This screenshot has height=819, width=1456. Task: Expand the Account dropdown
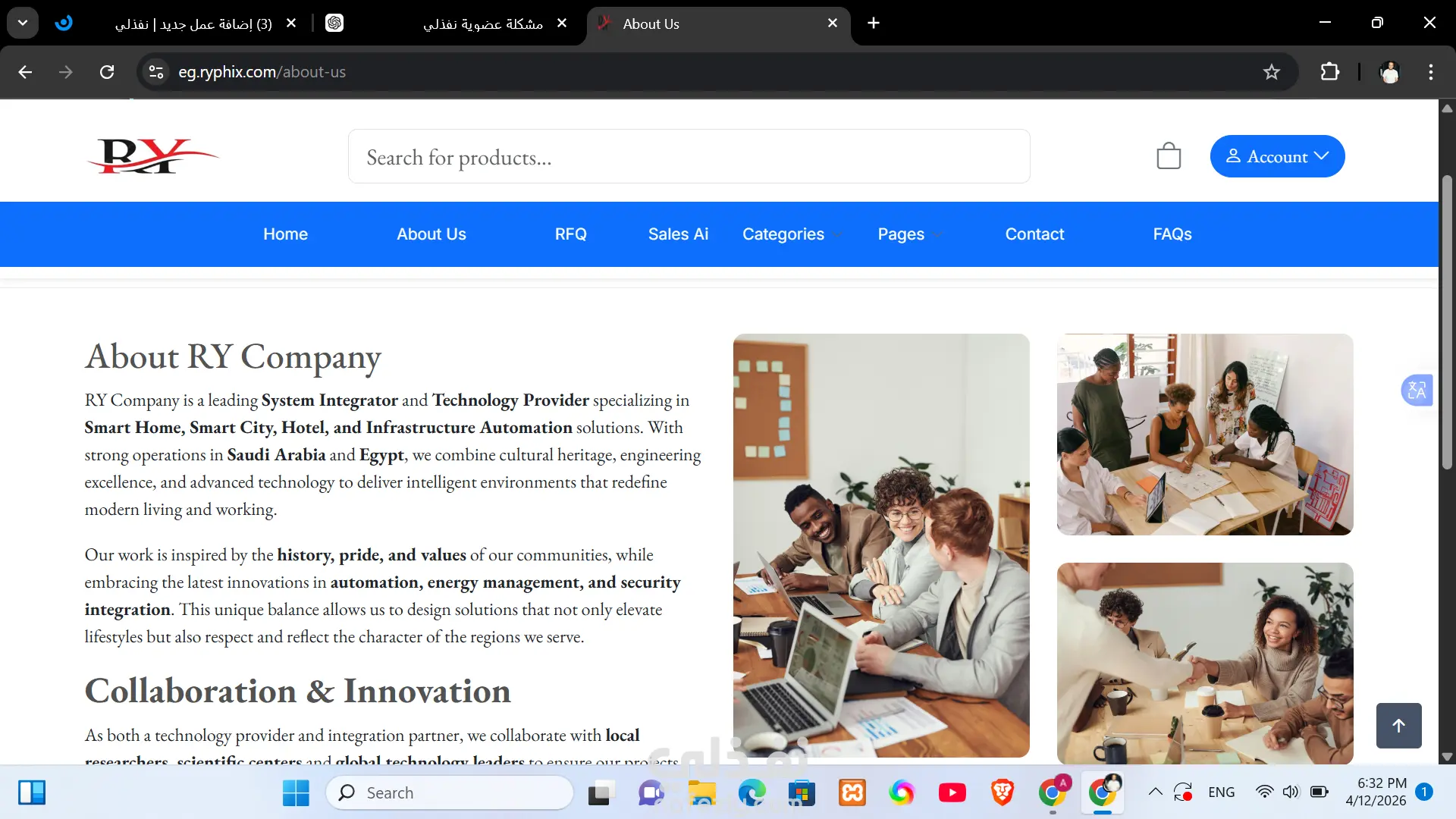(x=1278, y=156)
